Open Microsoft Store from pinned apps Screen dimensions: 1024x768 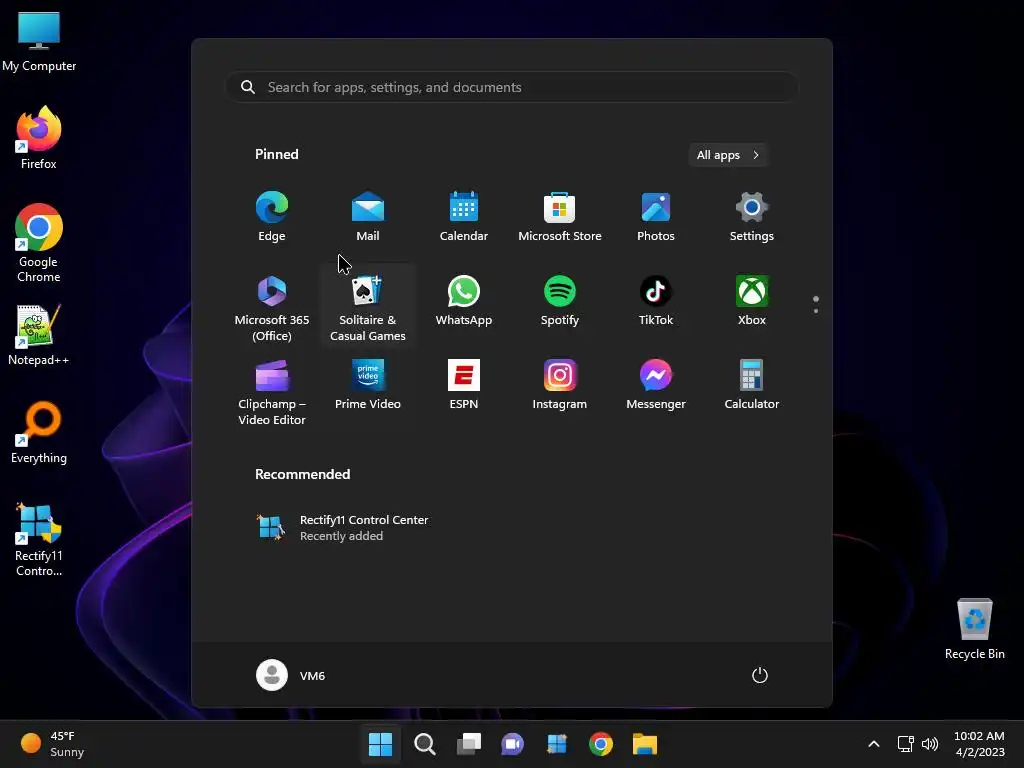click(x=560, y=217)
